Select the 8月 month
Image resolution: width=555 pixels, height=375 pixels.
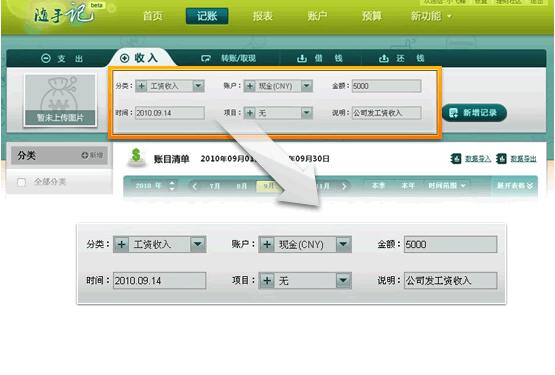coord(242,186)
